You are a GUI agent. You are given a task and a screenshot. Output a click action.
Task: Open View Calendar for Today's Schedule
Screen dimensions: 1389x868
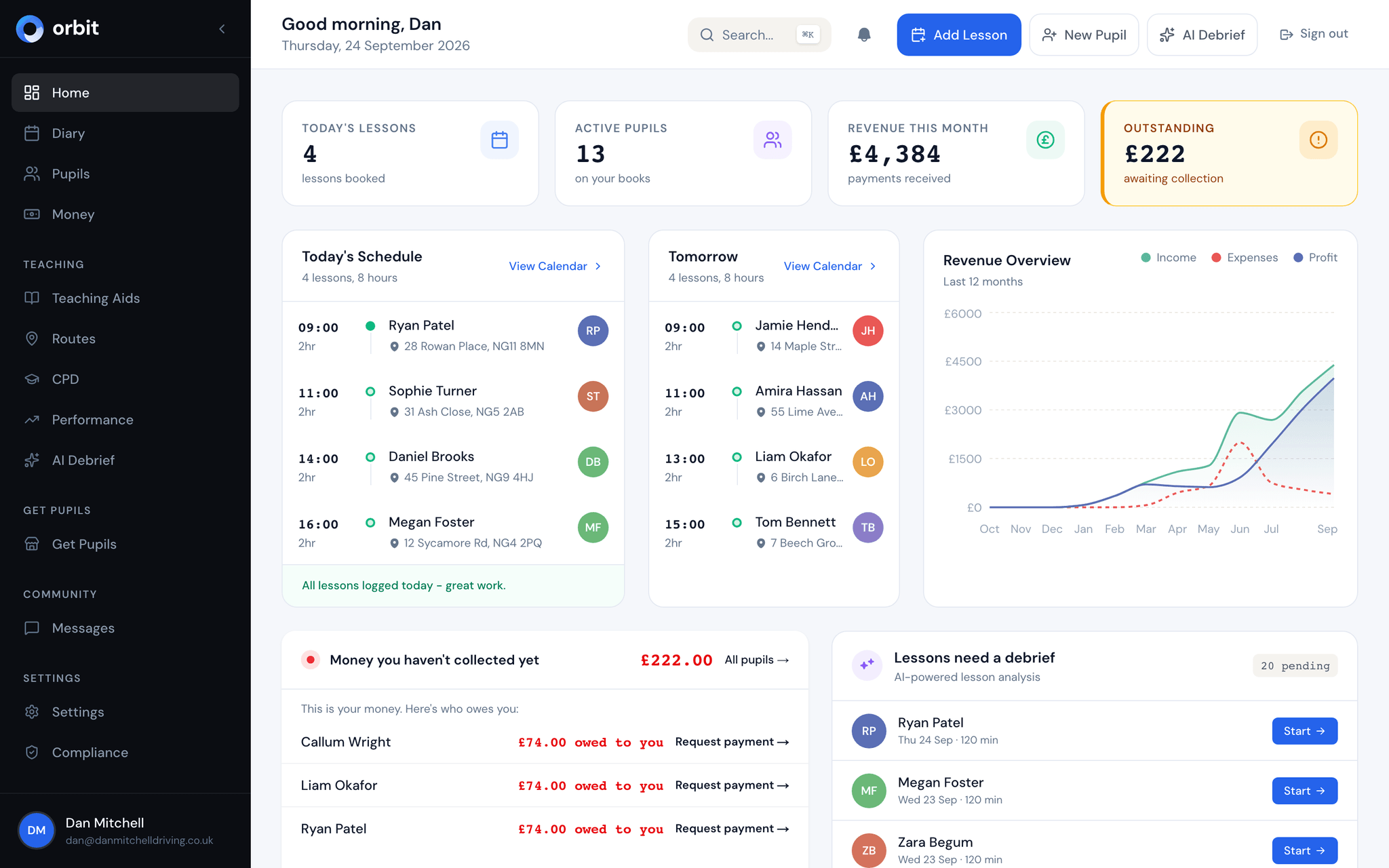coord(555,267)
